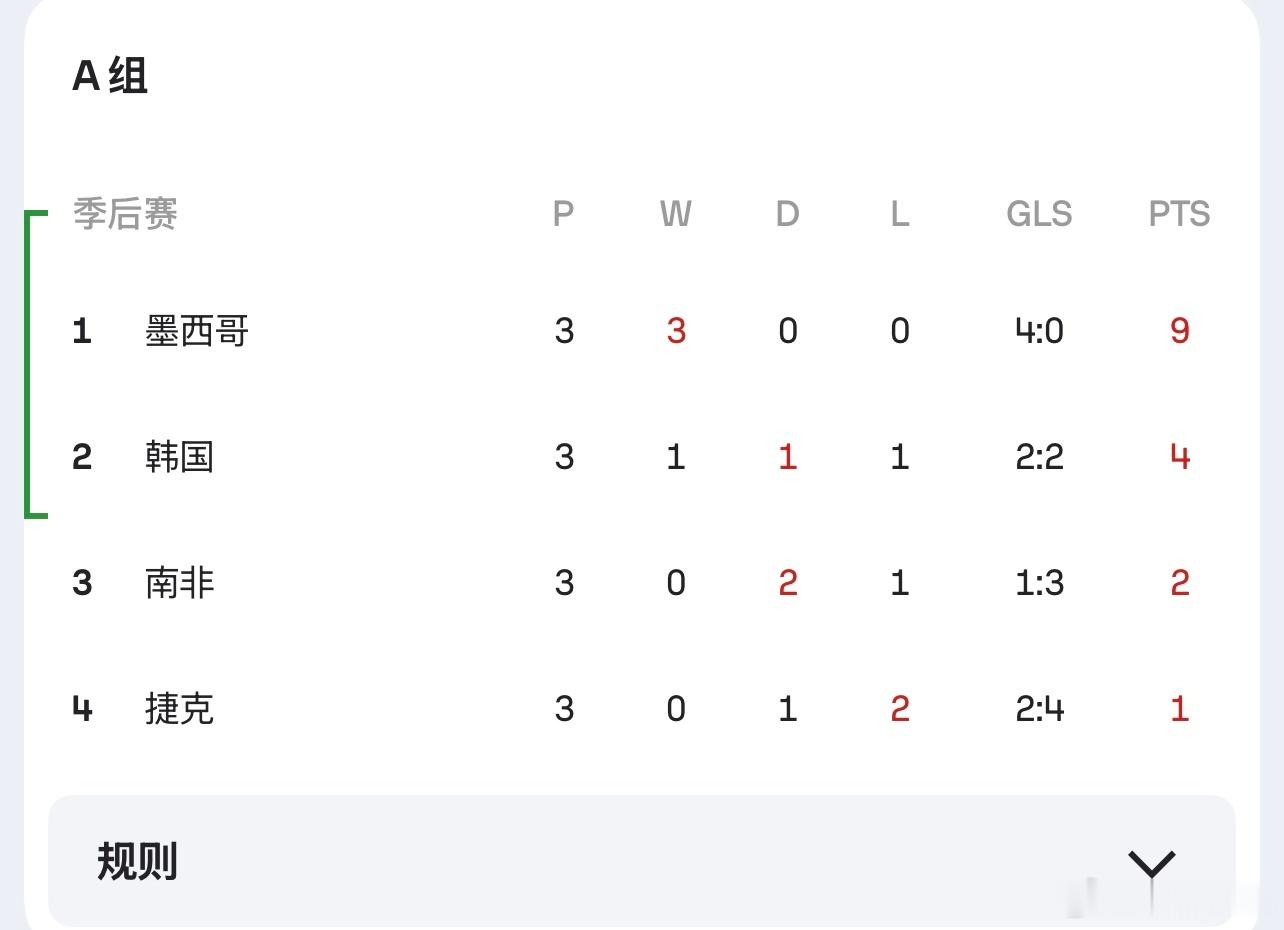The width and height of the screenshot is (1284, 930).
Task: Click the A组 group heading
Action: click(110, 76)
